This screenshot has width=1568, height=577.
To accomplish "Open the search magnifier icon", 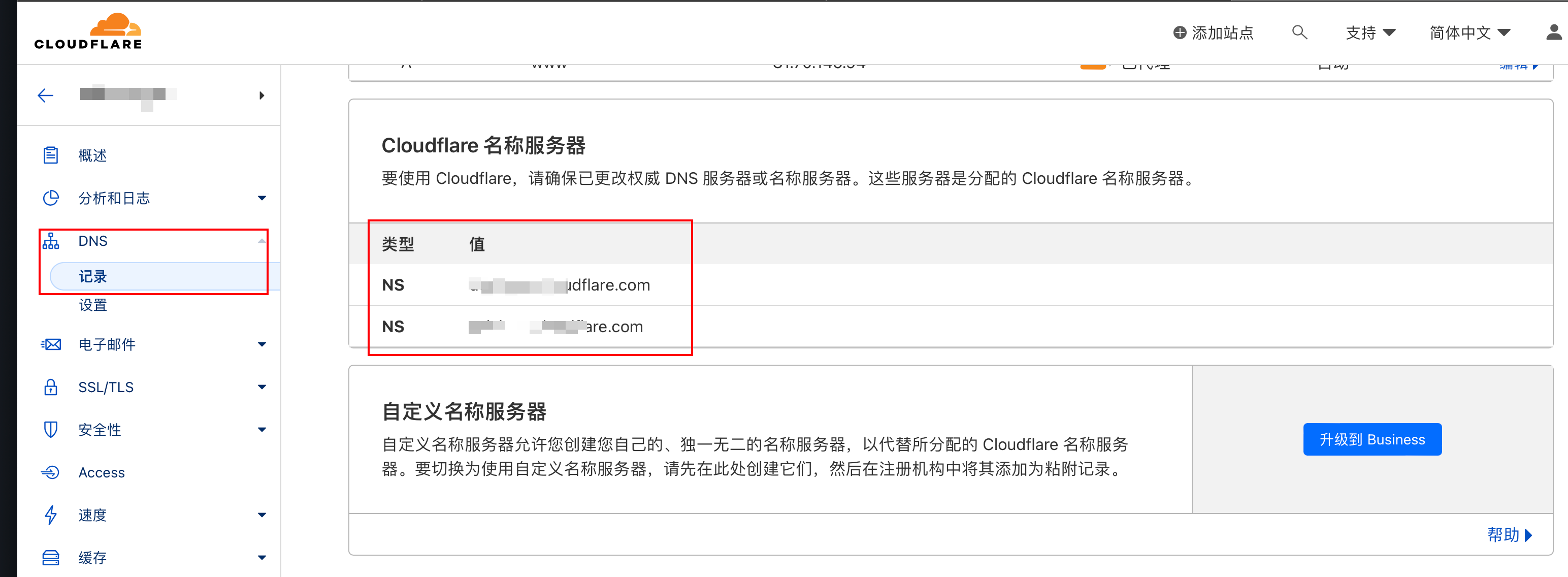I will point(1299,33).
